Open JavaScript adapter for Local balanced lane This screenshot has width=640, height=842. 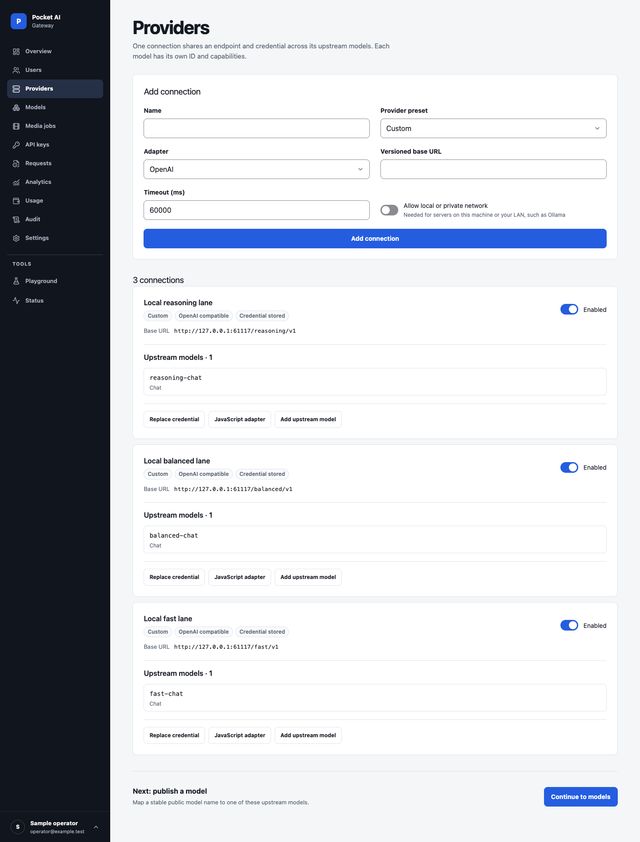pyautogui.click(x=239, y=577)
